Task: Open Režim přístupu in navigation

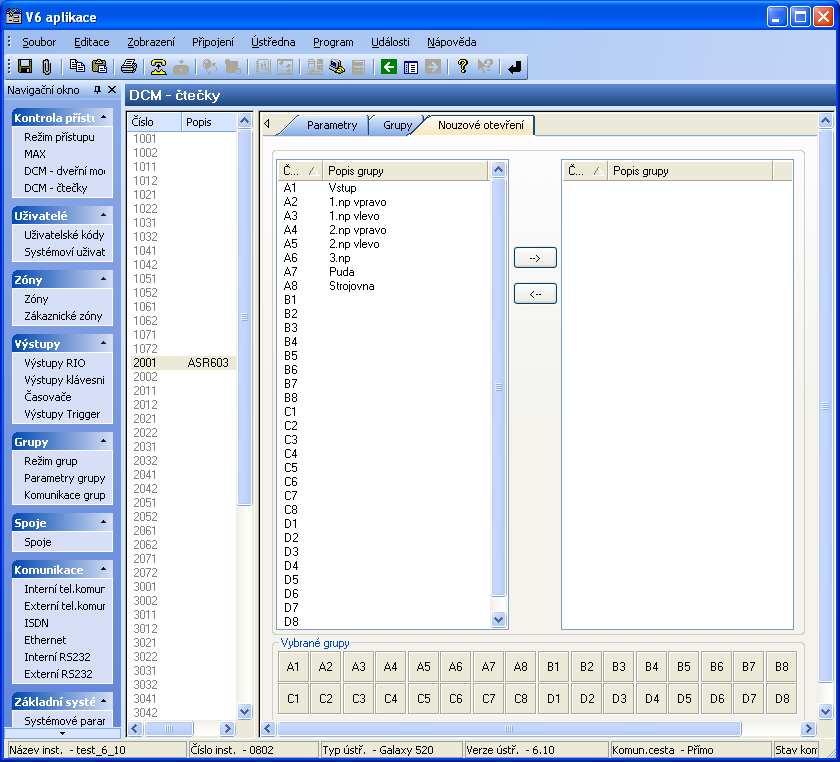Action: pos(59,137)
